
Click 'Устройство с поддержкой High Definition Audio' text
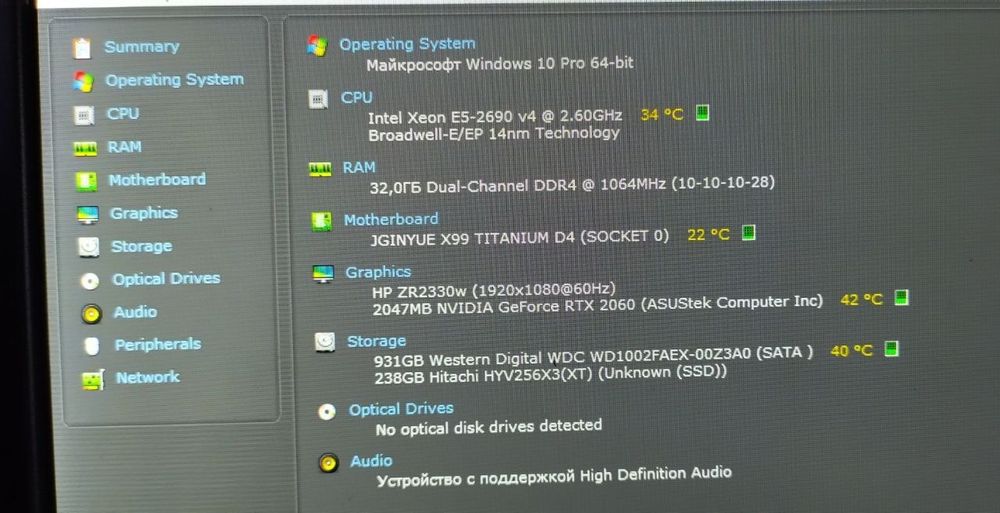(x=554, y=477)
